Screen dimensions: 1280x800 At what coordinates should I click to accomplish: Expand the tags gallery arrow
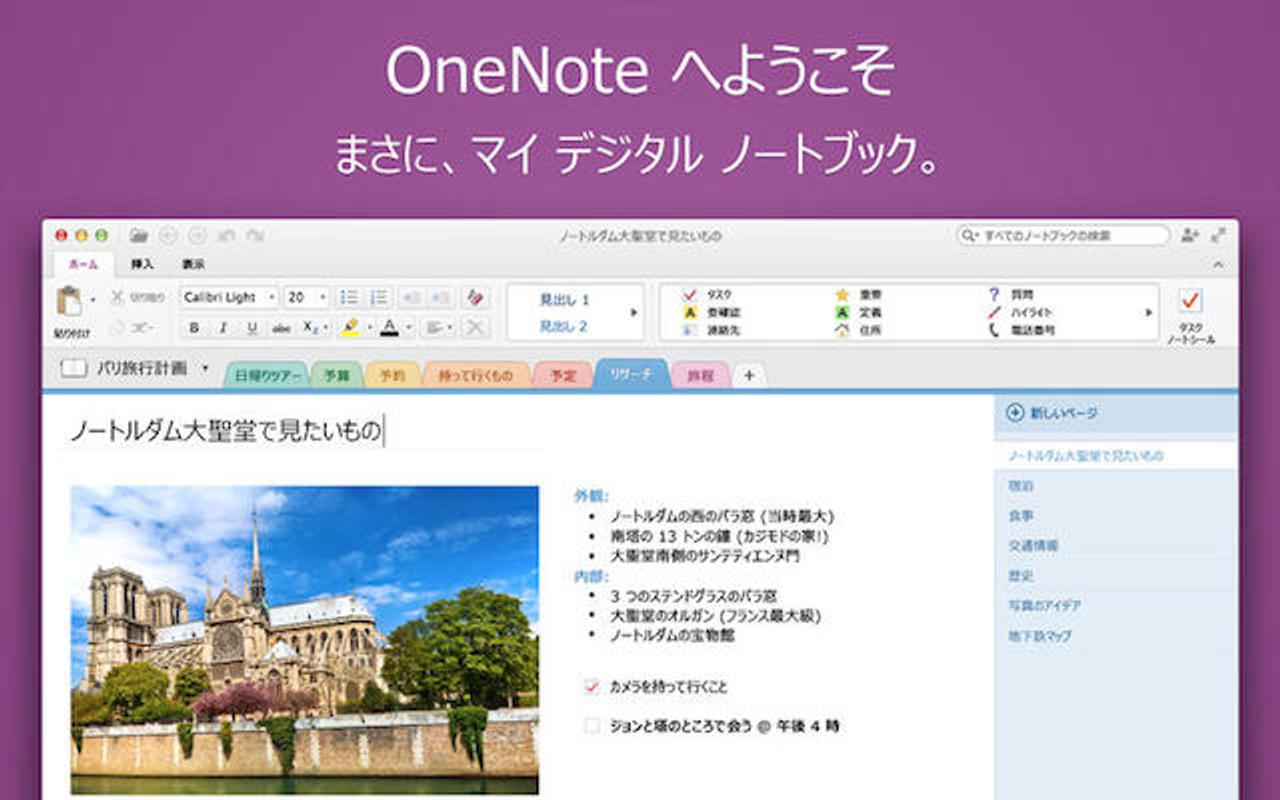[1149, 312]
